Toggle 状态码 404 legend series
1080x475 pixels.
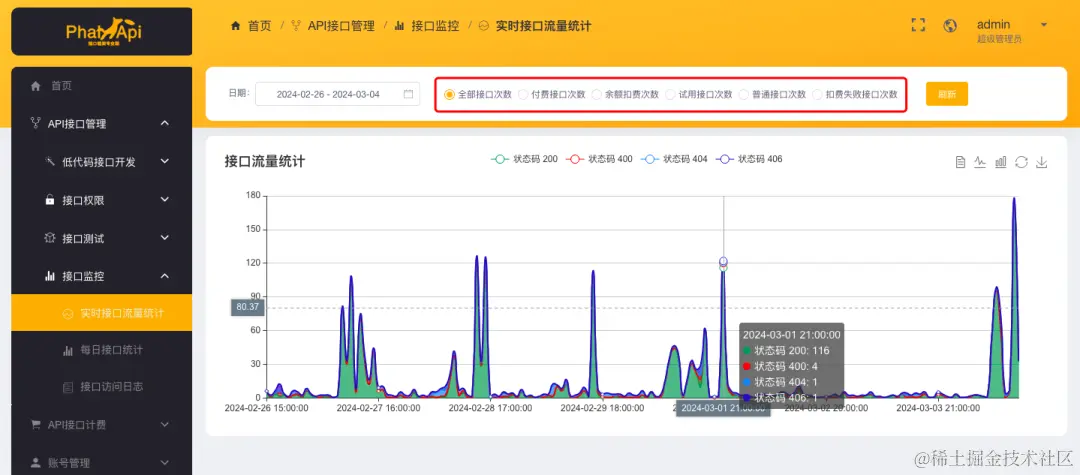[674, 159]
